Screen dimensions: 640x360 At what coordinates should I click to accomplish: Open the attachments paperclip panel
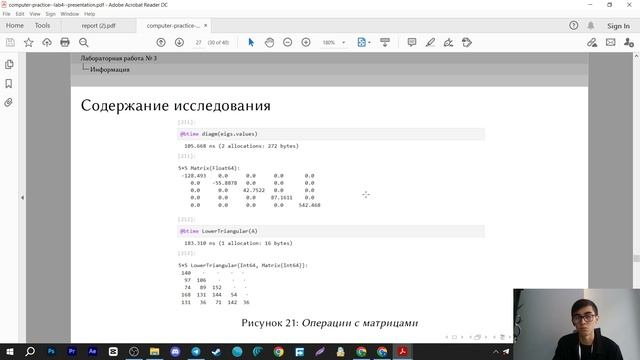pyautogui.click(x=9, y=102)
